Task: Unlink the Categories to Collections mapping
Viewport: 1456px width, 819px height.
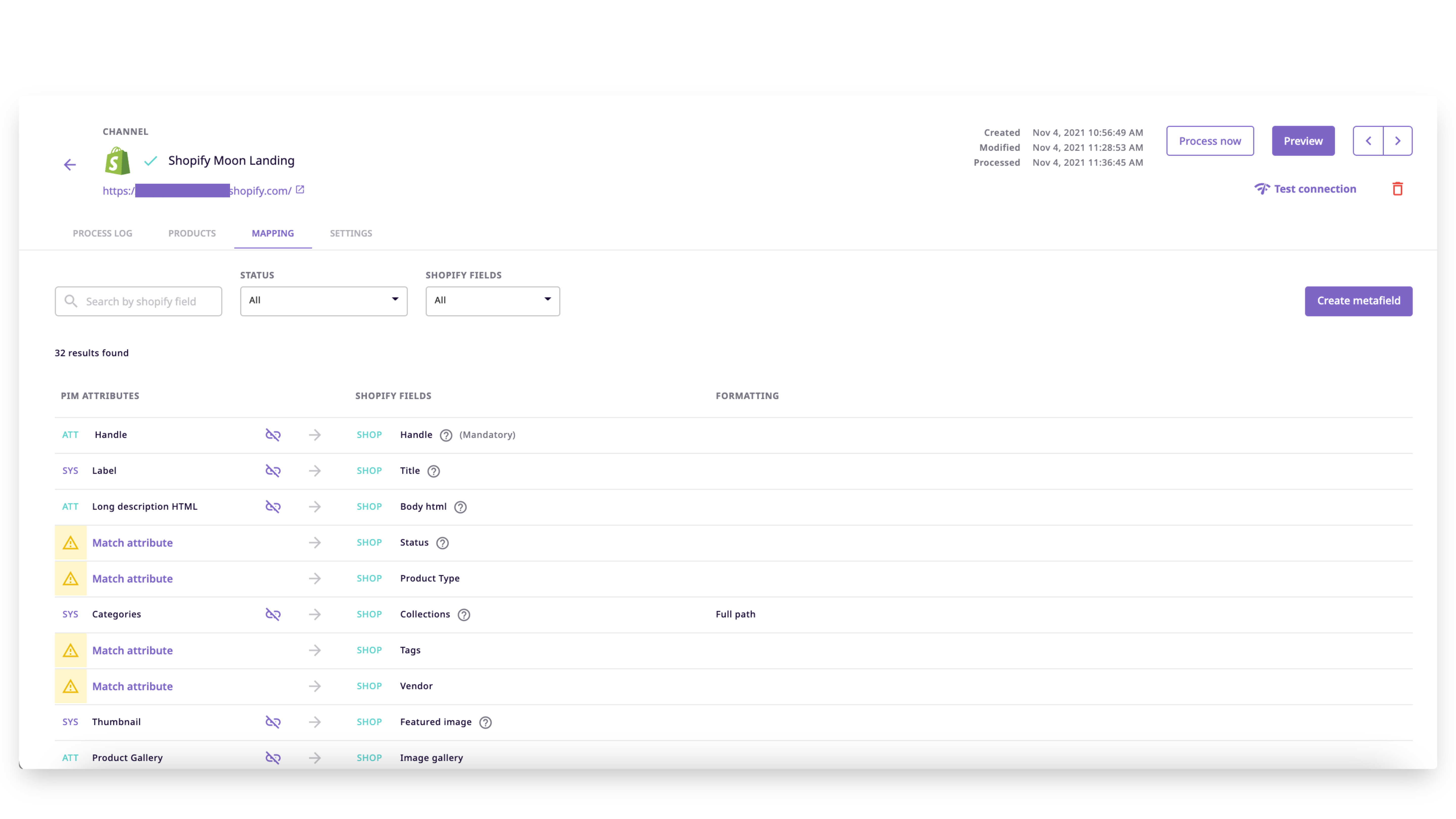Action: (273, 615)
